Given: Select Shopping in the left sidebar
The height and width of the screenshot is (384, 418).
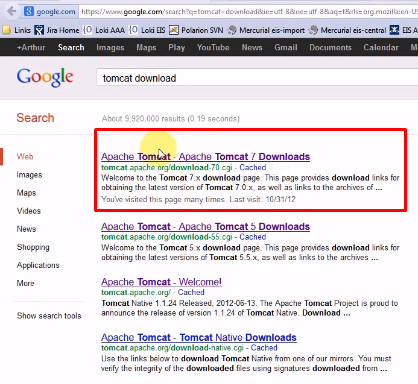Looking at the screenshot, I should coord(33,247).
